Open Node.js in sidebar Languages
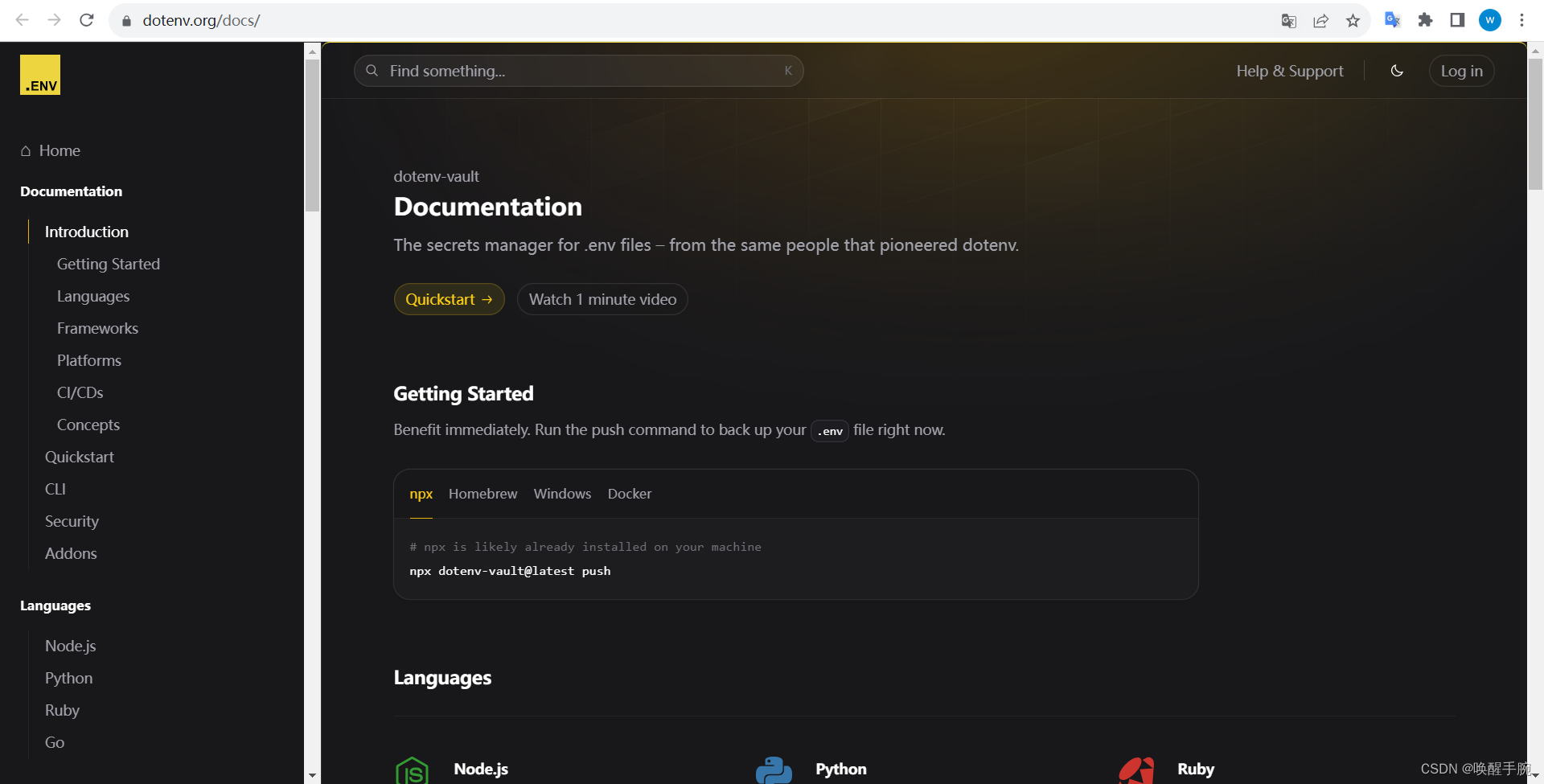The height and width of the screenshot is (784, 1544). 71,646
